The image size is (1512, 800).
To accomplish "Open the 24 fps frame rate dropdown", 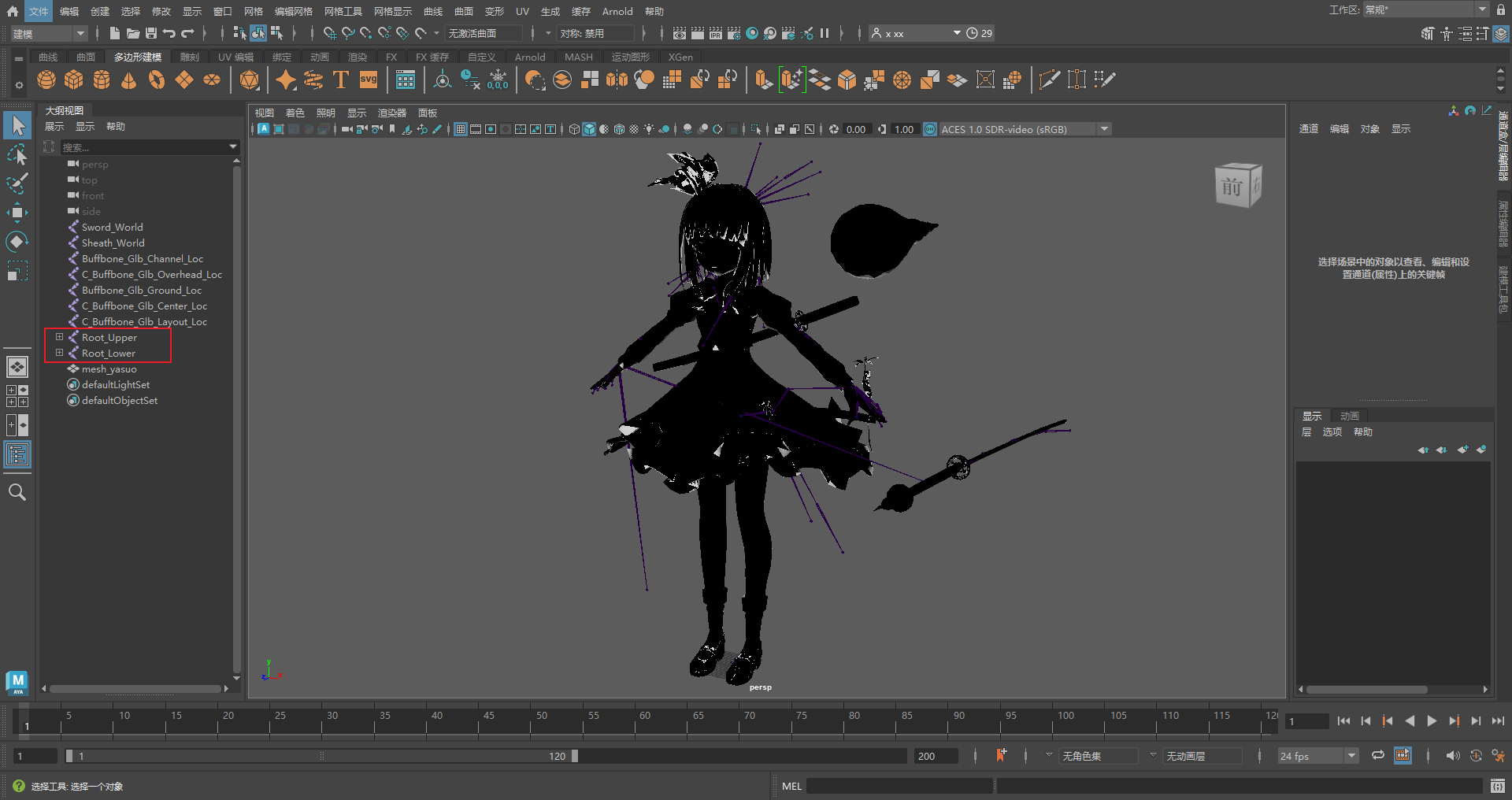I will (1317, 756).
